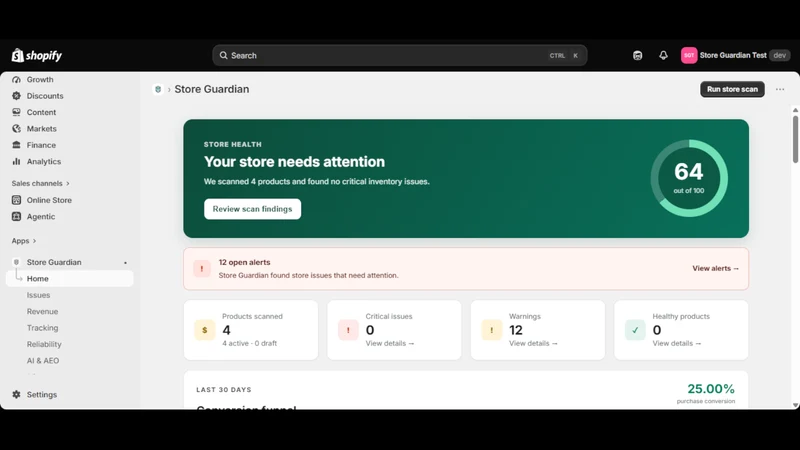Click the Markets label in sidebar

pos(41,129)
